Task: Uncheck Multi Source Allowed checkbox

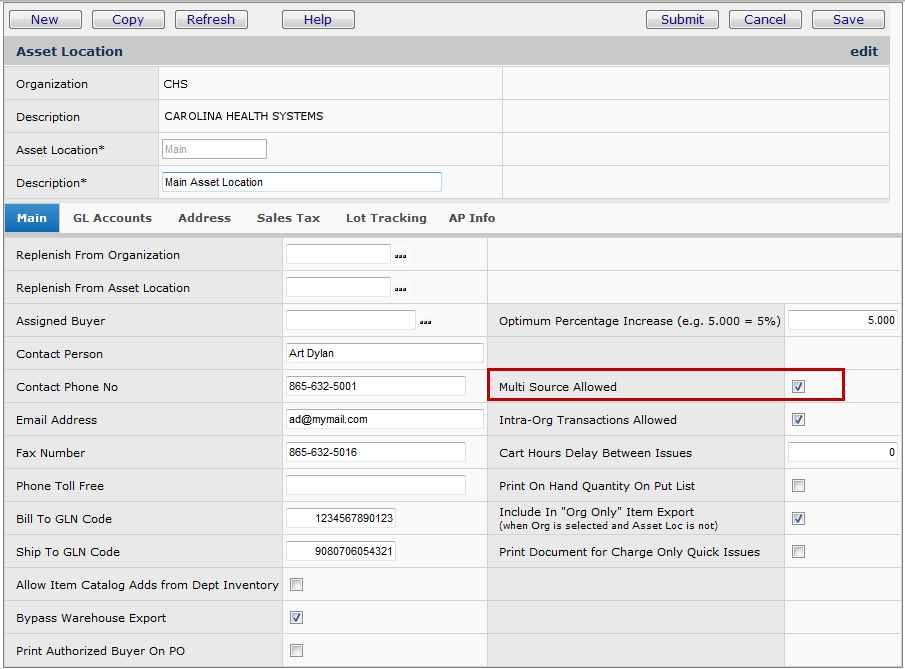Action: point(798,387)
